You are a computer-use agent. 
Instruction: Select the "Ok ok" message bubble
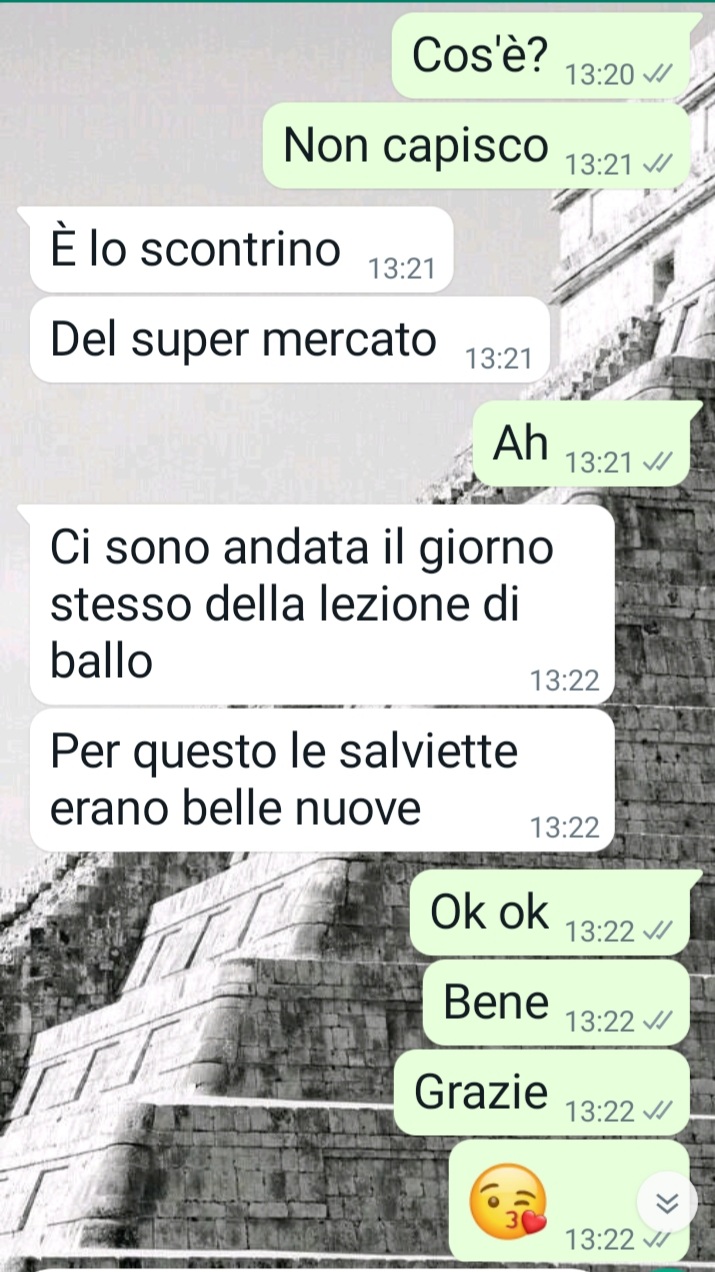[x=551, y=913]
